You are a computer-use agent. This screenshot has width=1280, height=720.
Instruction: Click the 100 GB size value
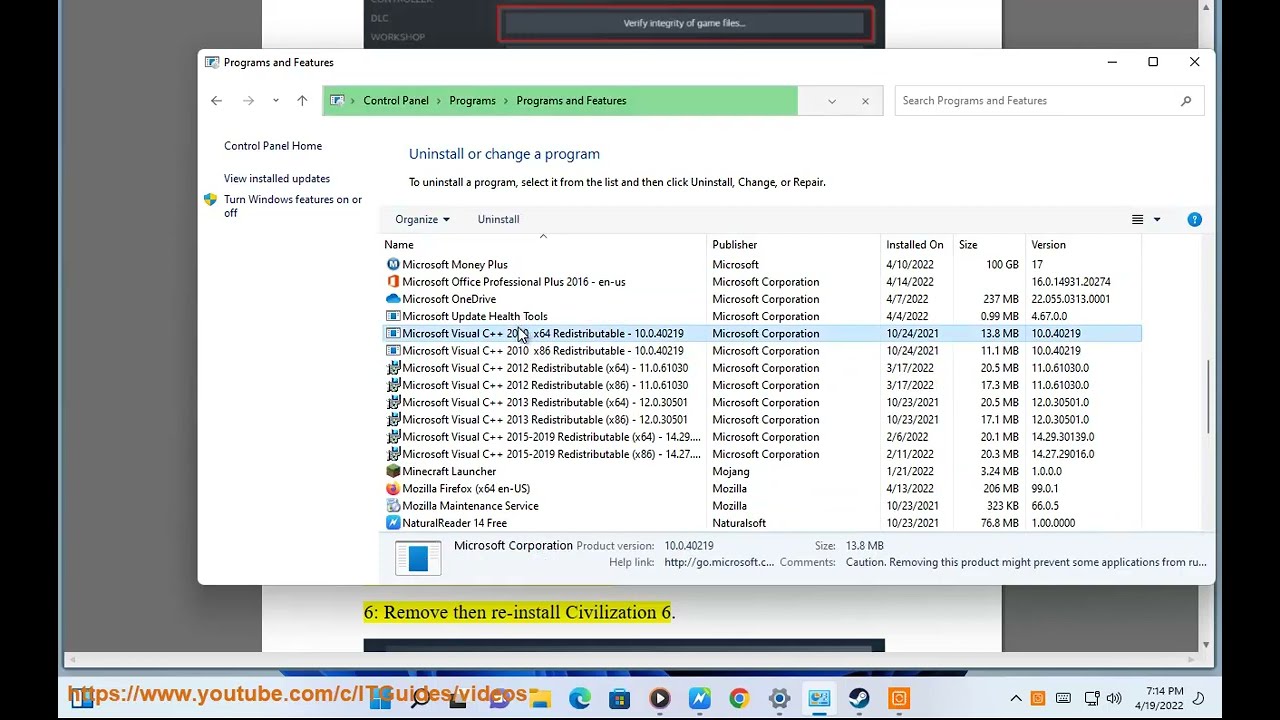(x=1002, y=265)
